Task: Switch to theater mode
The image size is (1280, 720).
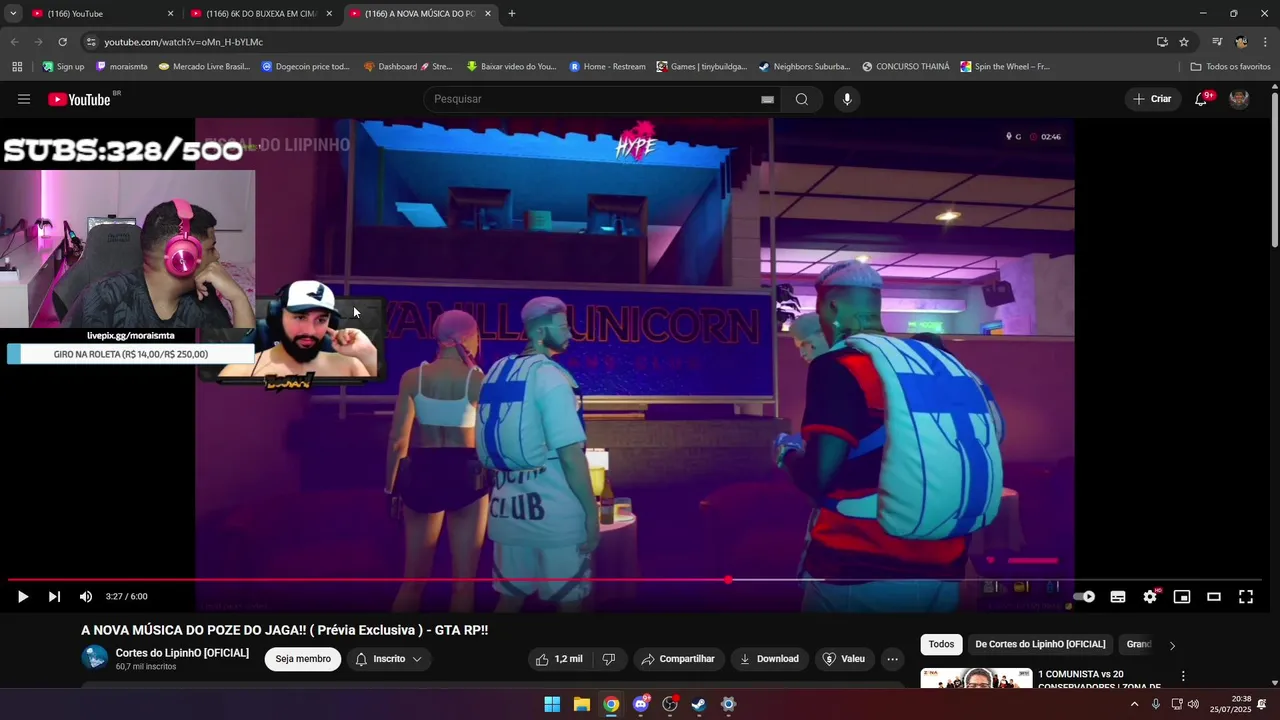Action: pyautogui.click(x=1214, y=597)
